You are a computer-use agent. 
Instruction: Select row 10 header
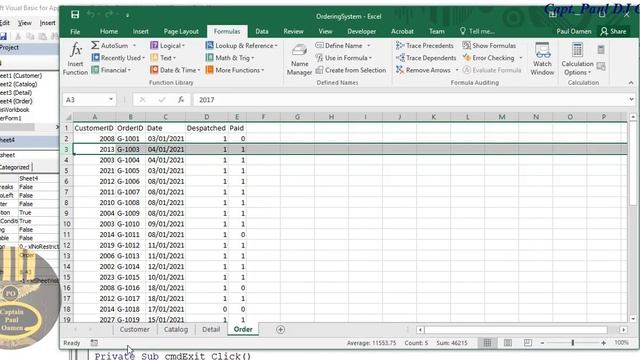(67, 224)
